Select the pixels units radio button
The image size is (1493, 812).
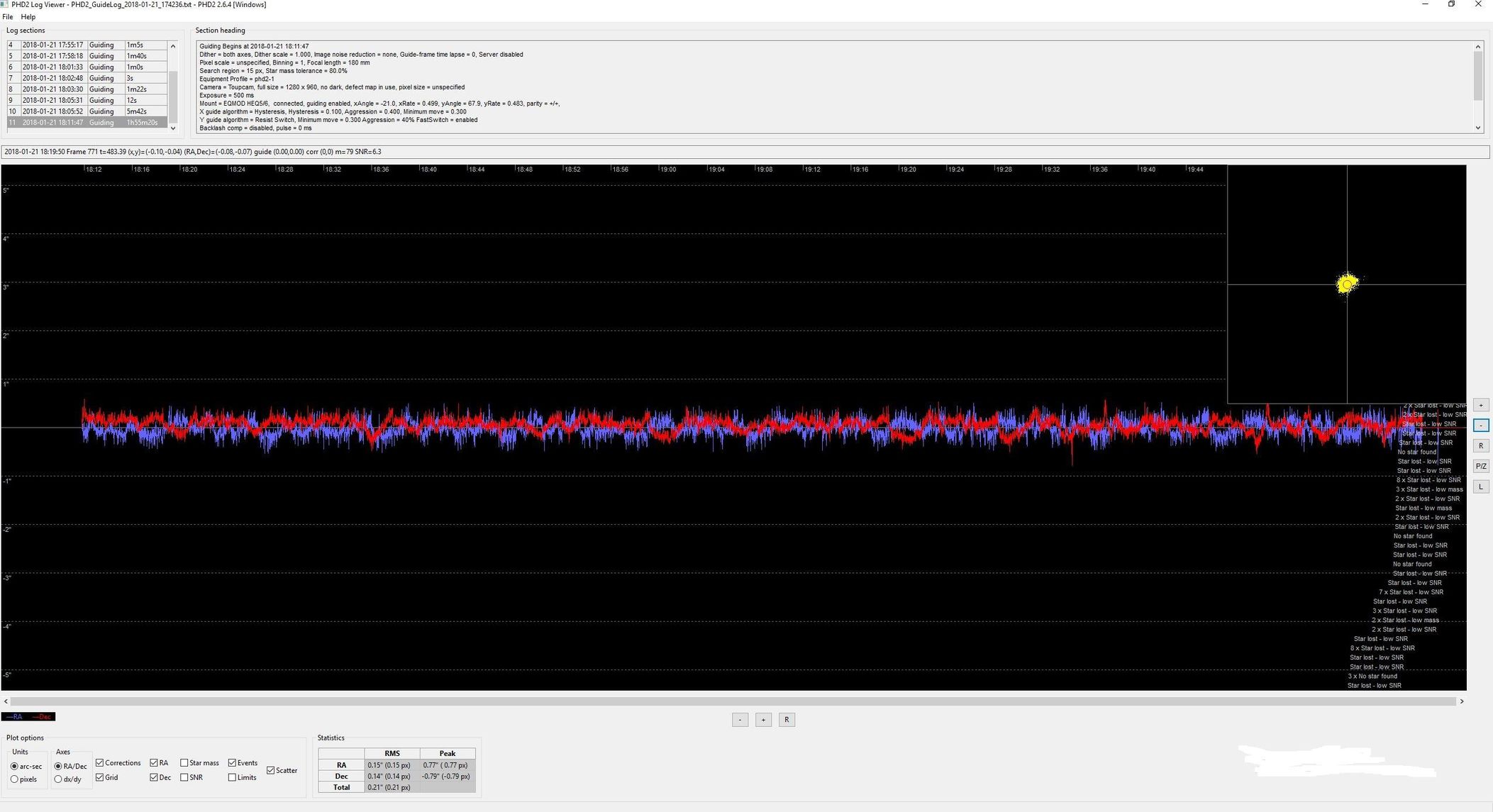[15, 779]
